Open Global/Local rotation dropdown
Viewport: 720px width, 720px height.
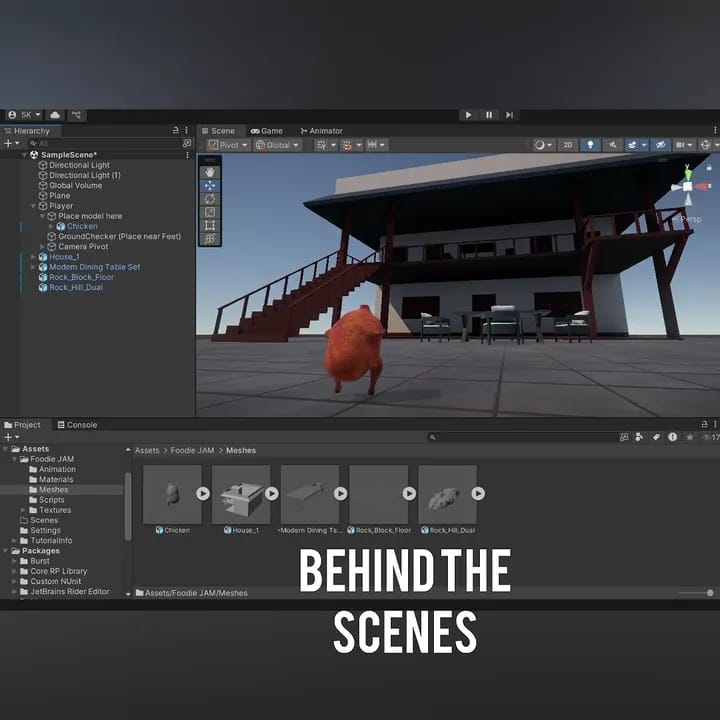278,145
